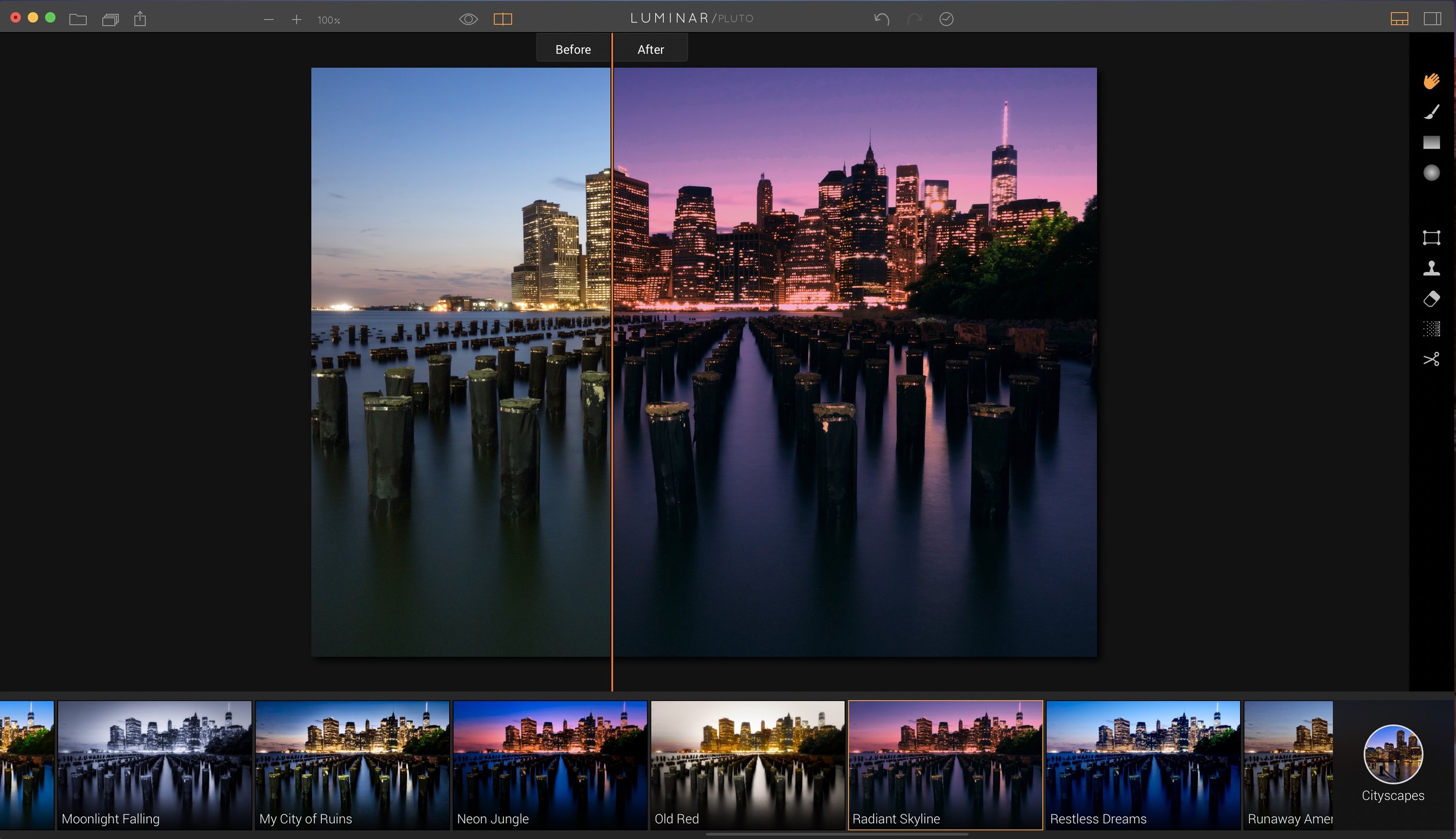Screen dimensions: 1456x839
Task: Open the history clock icon
Action: pos(946,19)
